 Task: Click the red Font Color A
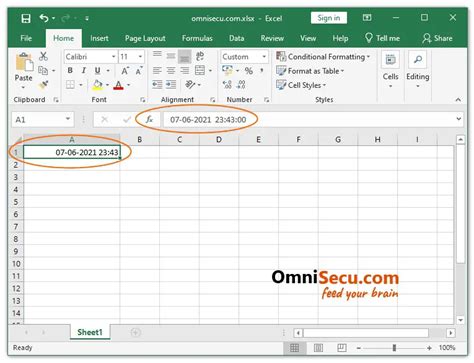point(118,85)
